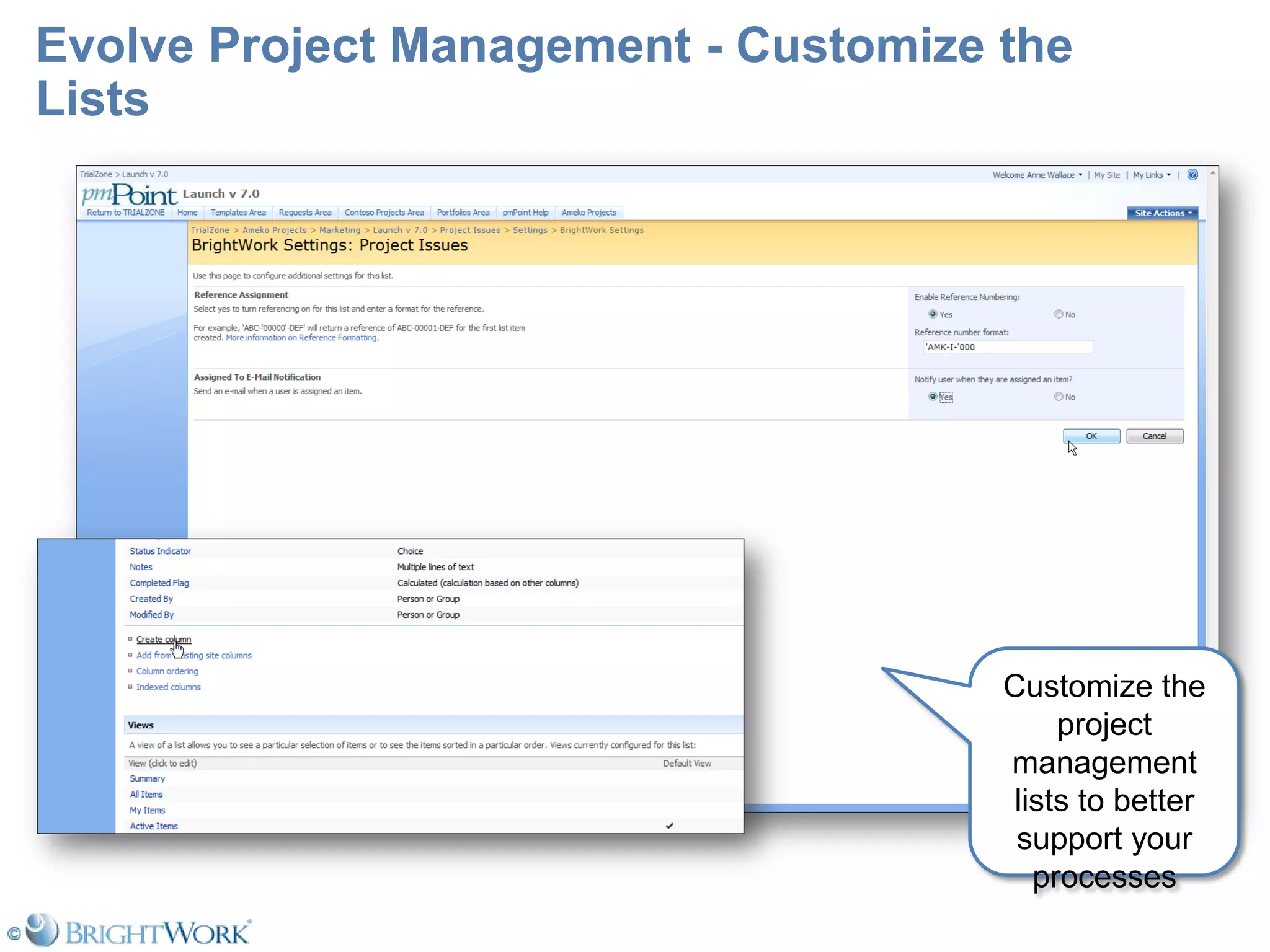Open the Requests Area tab
The height and width of the screenshot is (952, 1270).
click(305, 213)
